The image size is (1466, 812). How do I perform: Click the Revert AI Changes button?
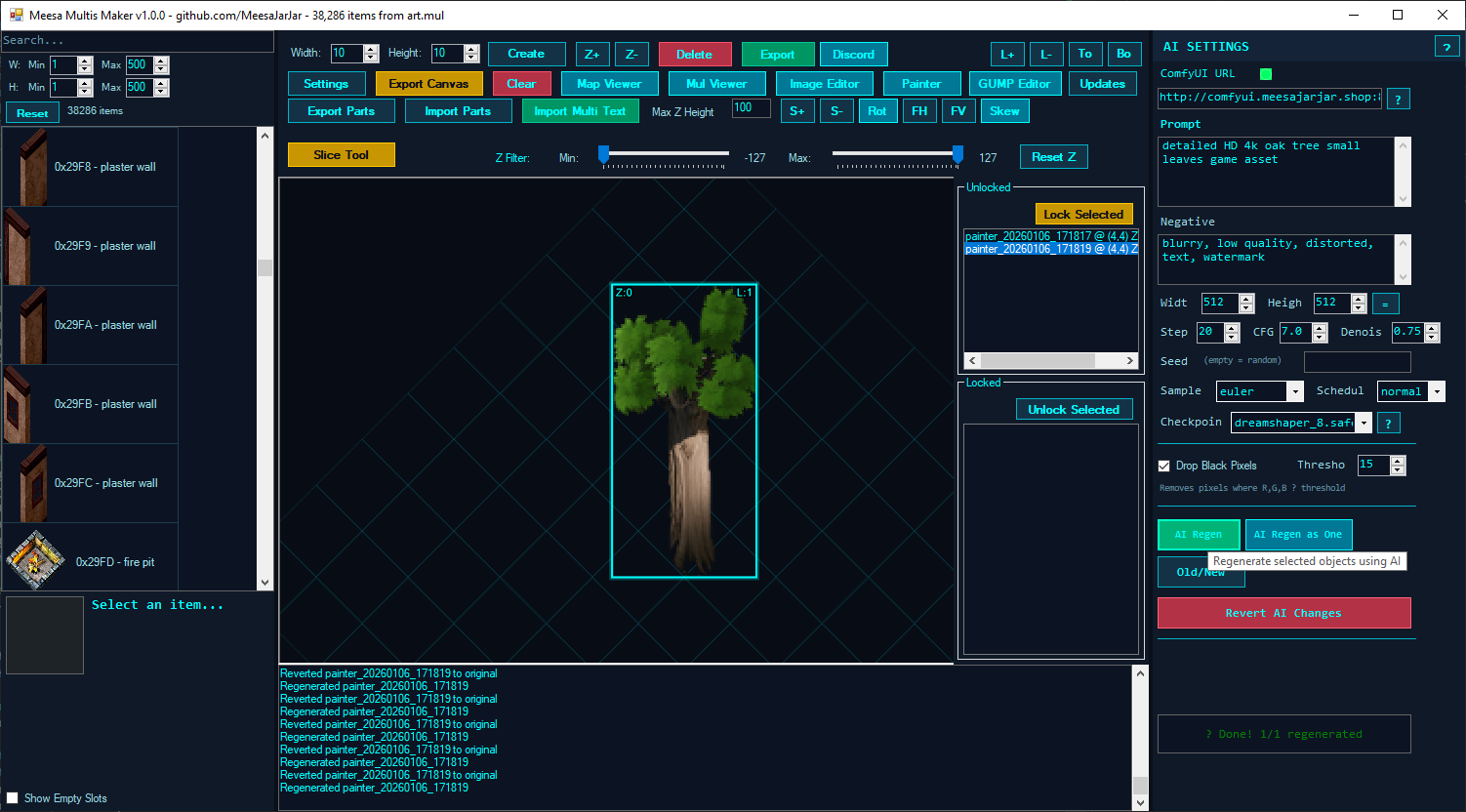(x=1283, y=613)
